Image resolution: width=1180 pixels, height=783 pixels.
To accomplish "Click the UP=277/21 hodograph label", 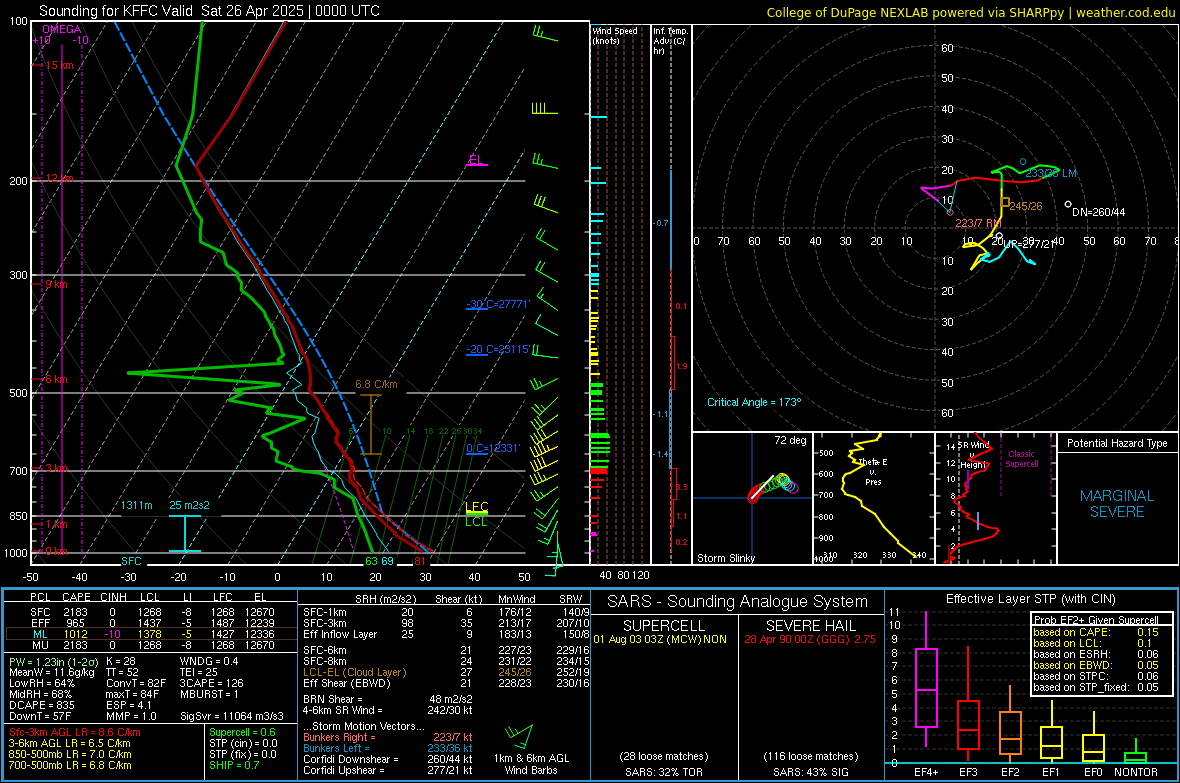I will coord(1030,244).
